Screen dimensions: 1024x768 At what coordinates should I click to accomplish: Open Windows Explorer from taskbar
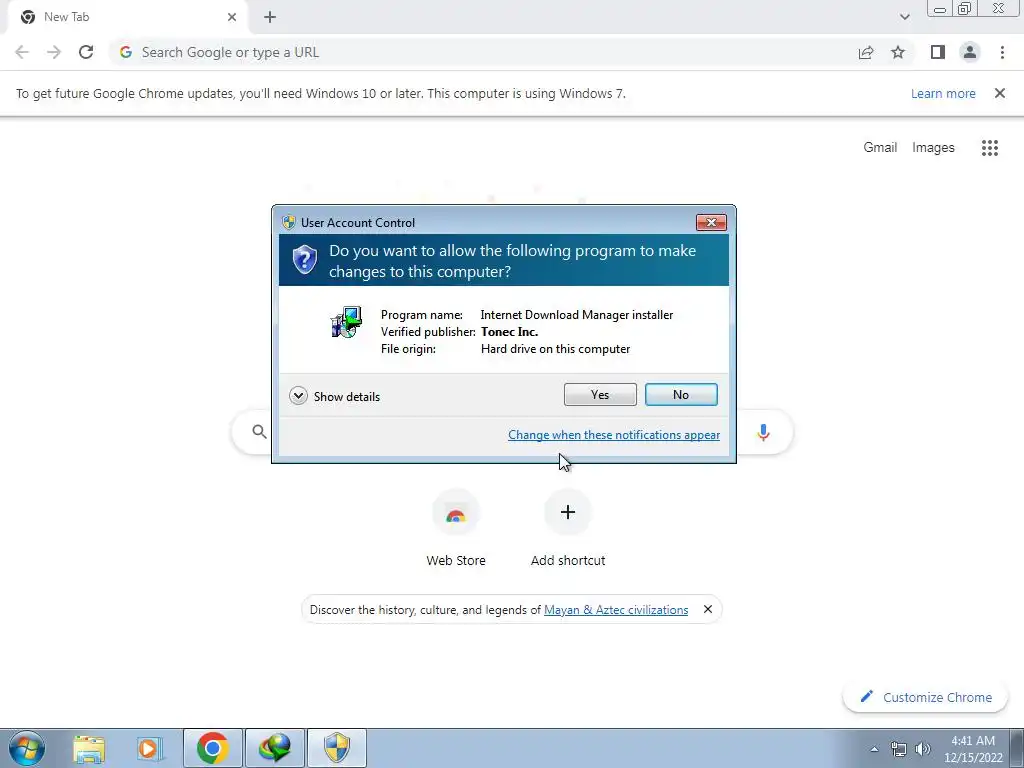[x=89, y=748]
